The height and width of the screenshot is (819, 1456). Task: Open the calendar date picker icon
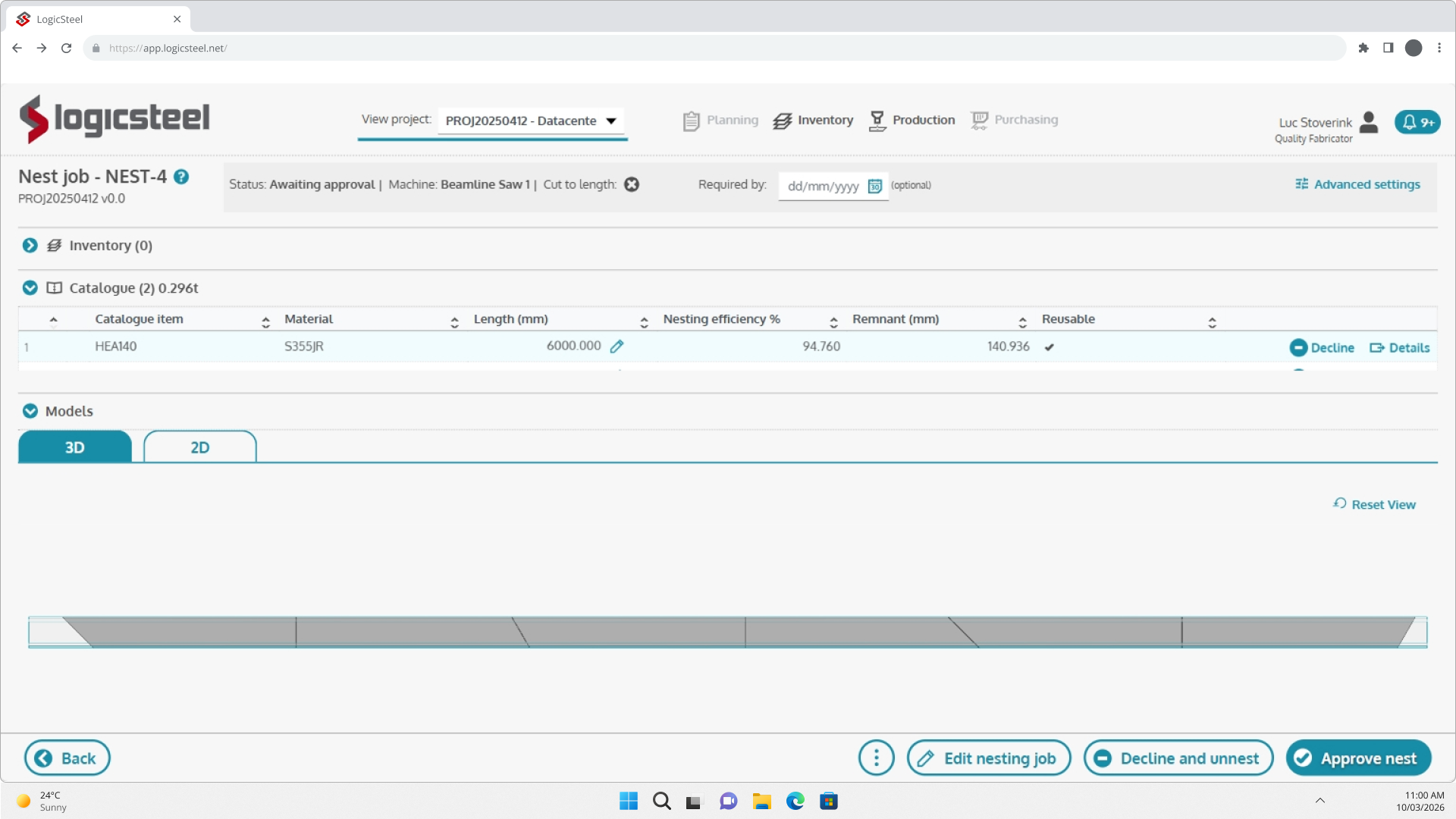click(x=874, y=186)
